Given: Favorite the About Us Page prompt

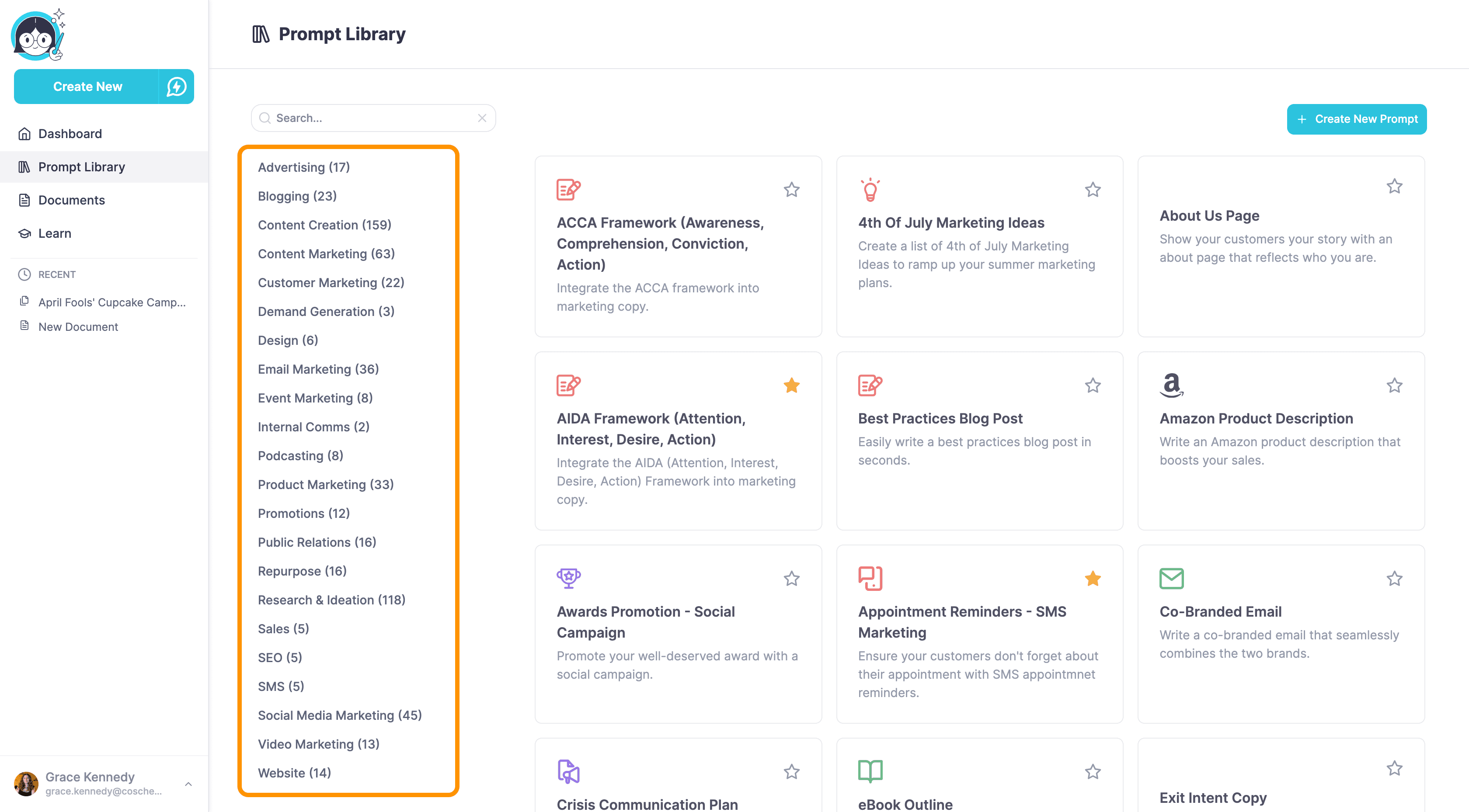Looking at the screenshot, I should pyautogui.click(x=1394, y=187).
